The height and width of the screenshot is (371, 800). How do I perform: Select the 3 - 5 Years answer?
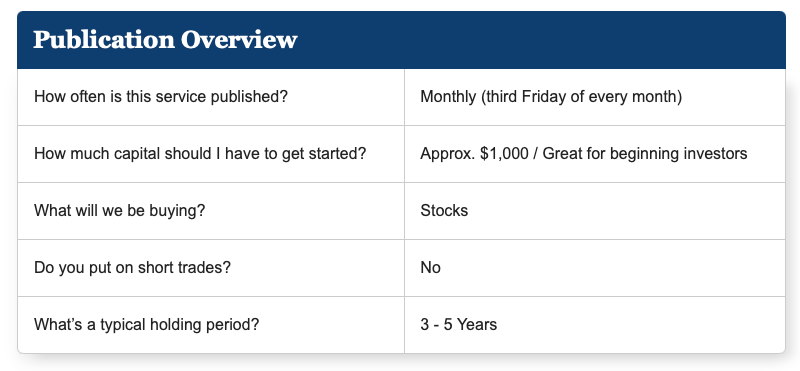459,325
